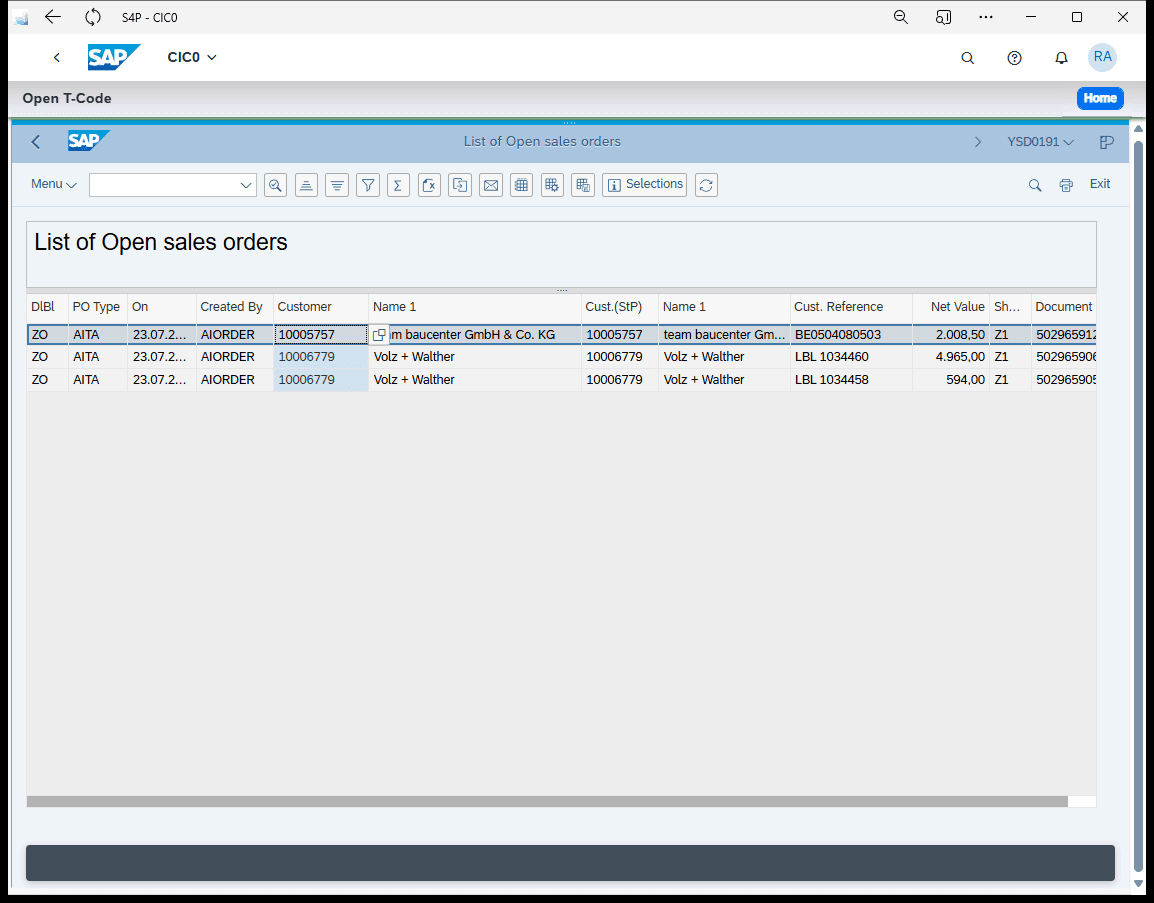Sort the list in descending order
Viewport: 1154px width, 903px height.
[x=337, y=185]
